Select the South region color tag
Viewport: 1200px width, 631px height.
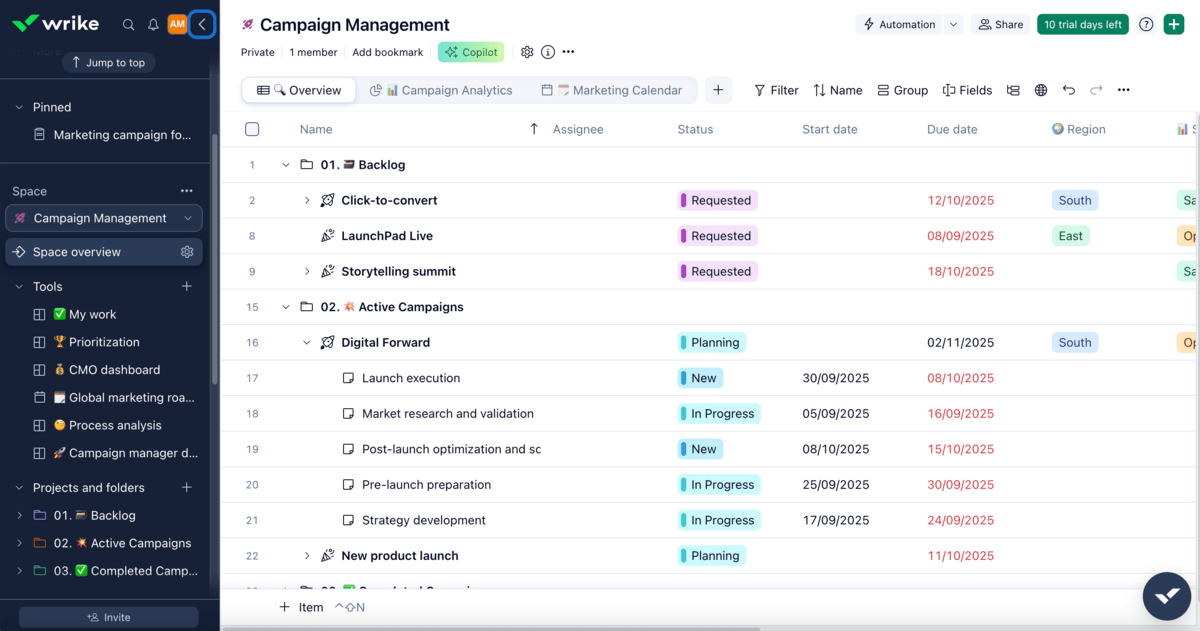click(1074, 200)
